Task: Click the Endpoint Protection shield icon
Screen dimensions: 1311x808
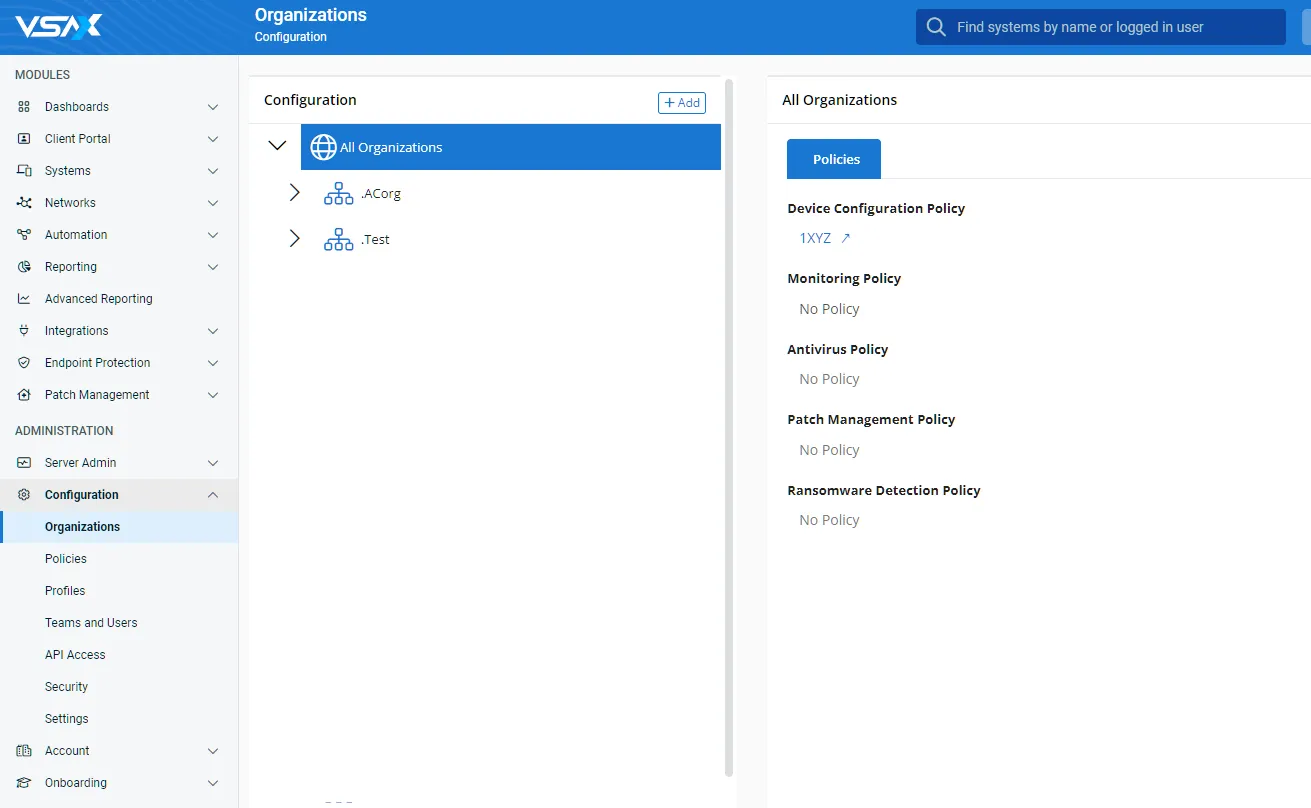Action: pyautogui.click(x=24, y=363)
